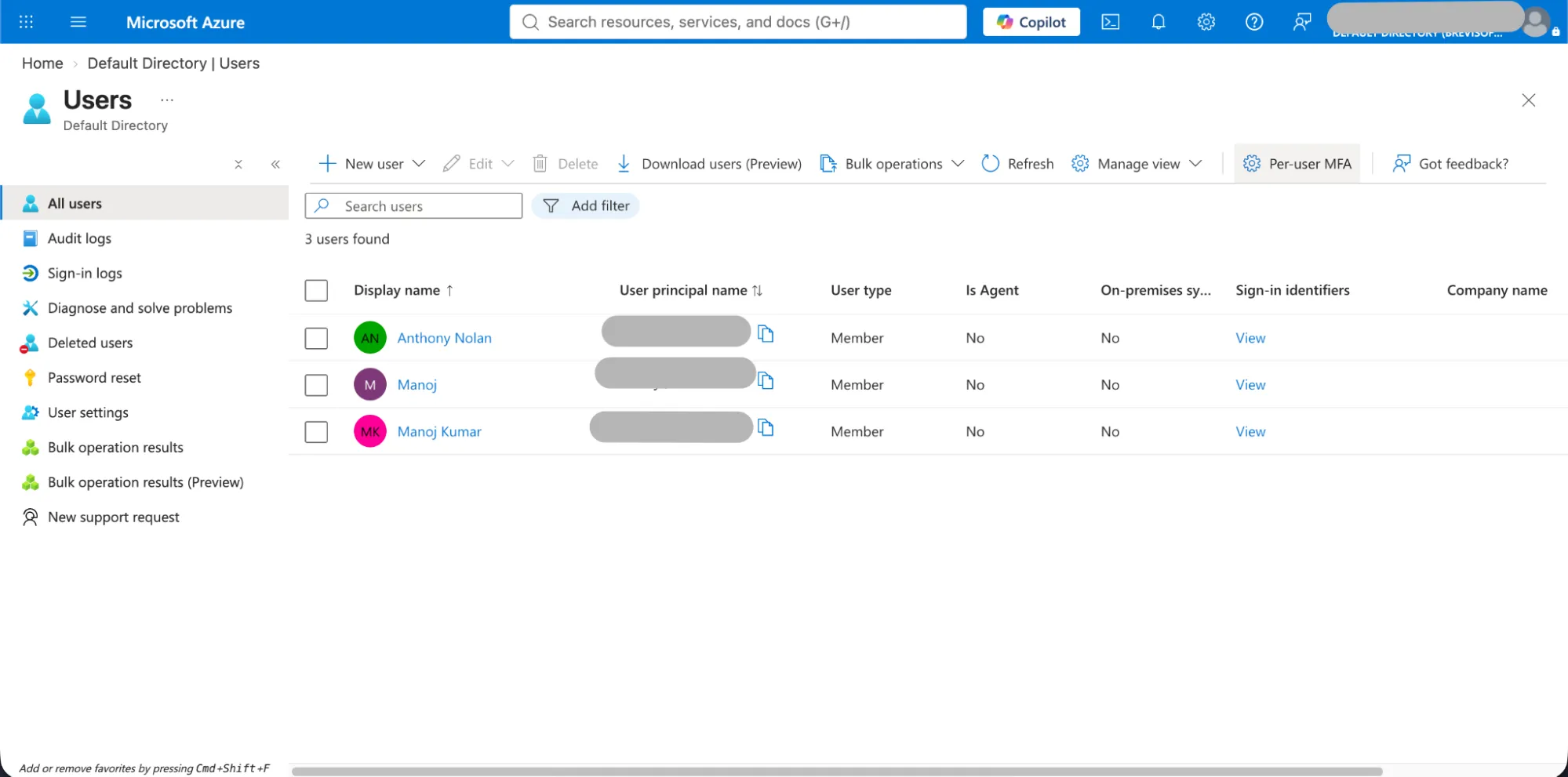View sign-in identifiers for Manoj Kumar

pos(1250,432)
